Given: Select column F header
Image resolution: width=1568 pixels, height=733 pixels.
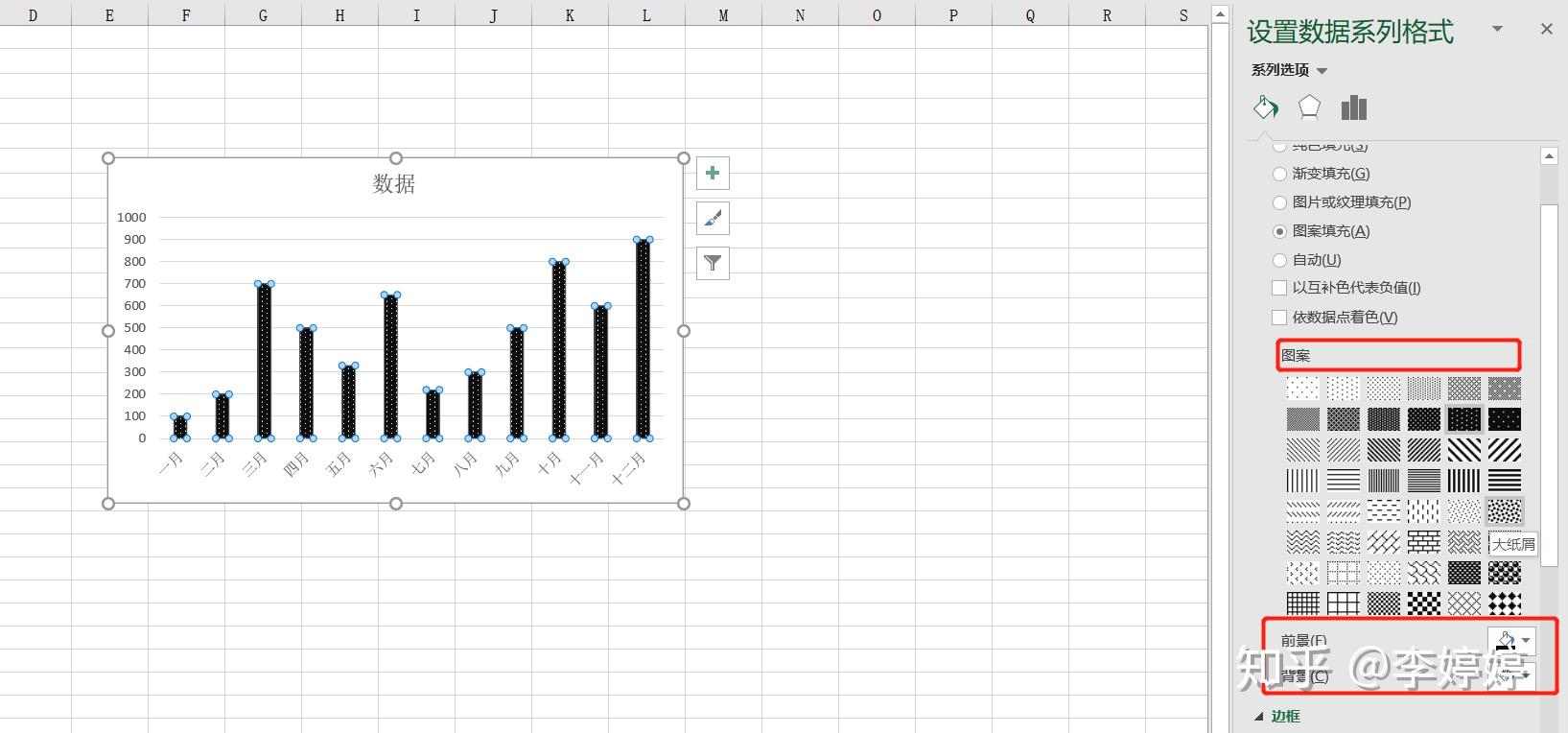Looking at the screenshot, I should (186, 14).
